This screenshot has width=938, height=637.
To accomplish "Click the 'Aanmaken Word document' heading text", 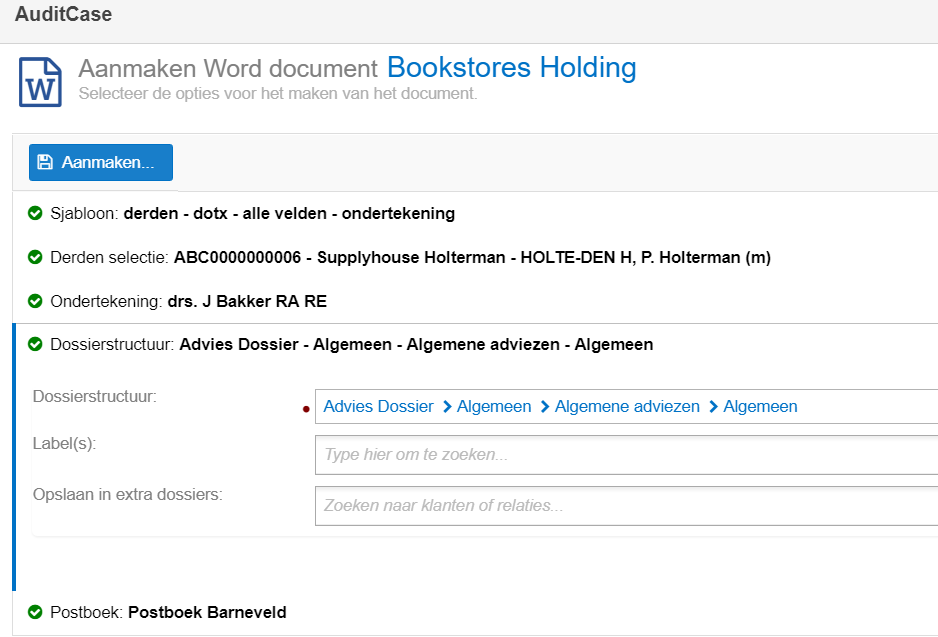I will [228, 68].
